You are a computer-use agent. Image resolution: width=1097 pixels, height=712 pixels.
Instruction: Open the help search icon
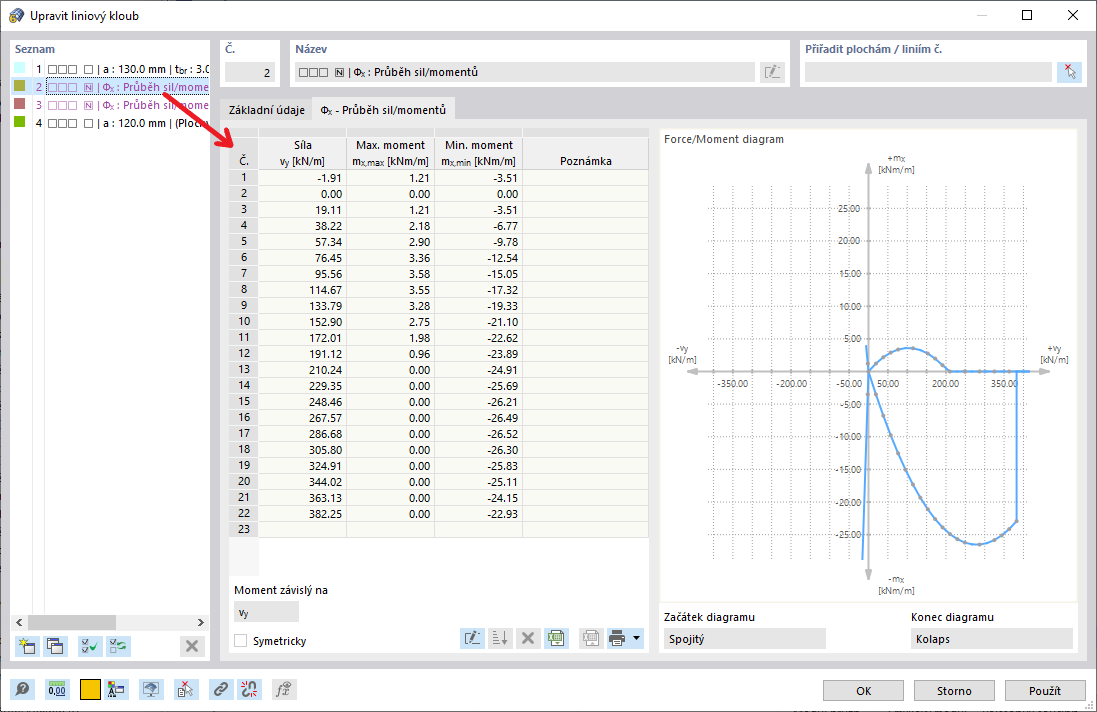pyautogui.click(x=22, y=690)
